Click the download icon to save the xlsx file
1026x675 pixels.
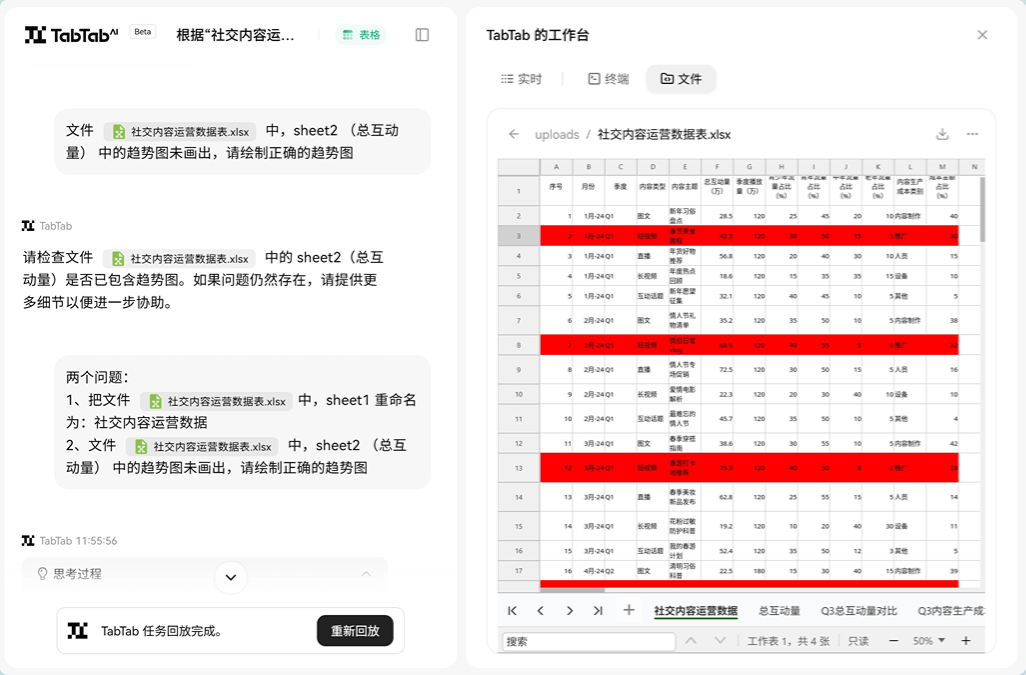pyautogui.click(x=942, y=133)
